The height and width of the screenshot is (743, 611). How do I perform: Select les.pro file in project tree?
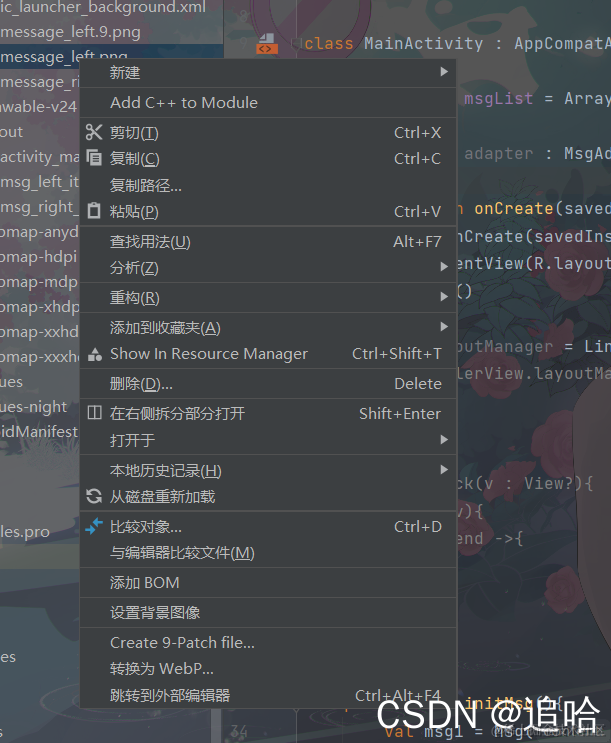pos(25,532)
